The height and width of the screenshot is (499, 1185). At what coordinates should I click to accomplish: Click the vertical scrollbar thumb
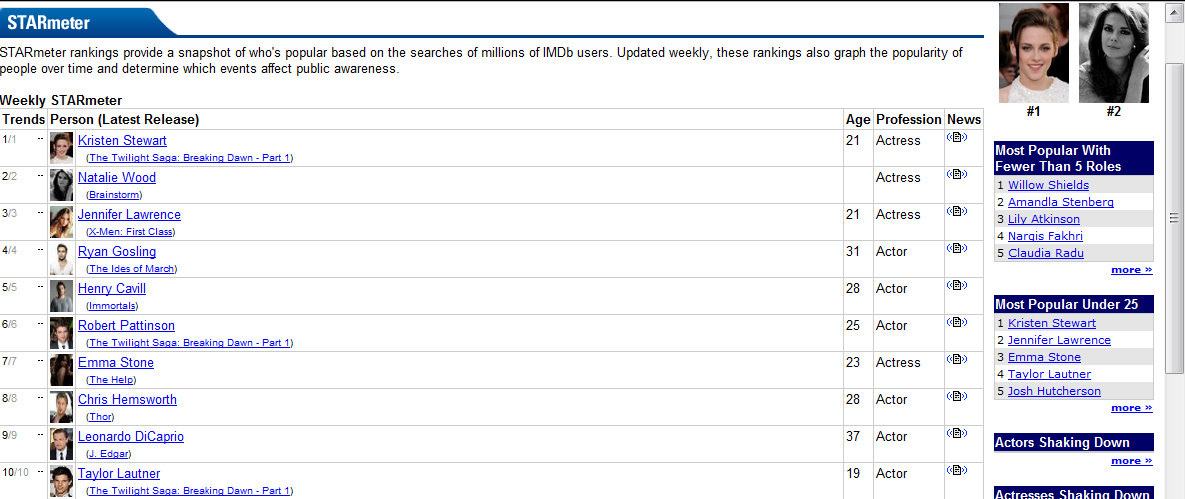tap(1174, 218)
